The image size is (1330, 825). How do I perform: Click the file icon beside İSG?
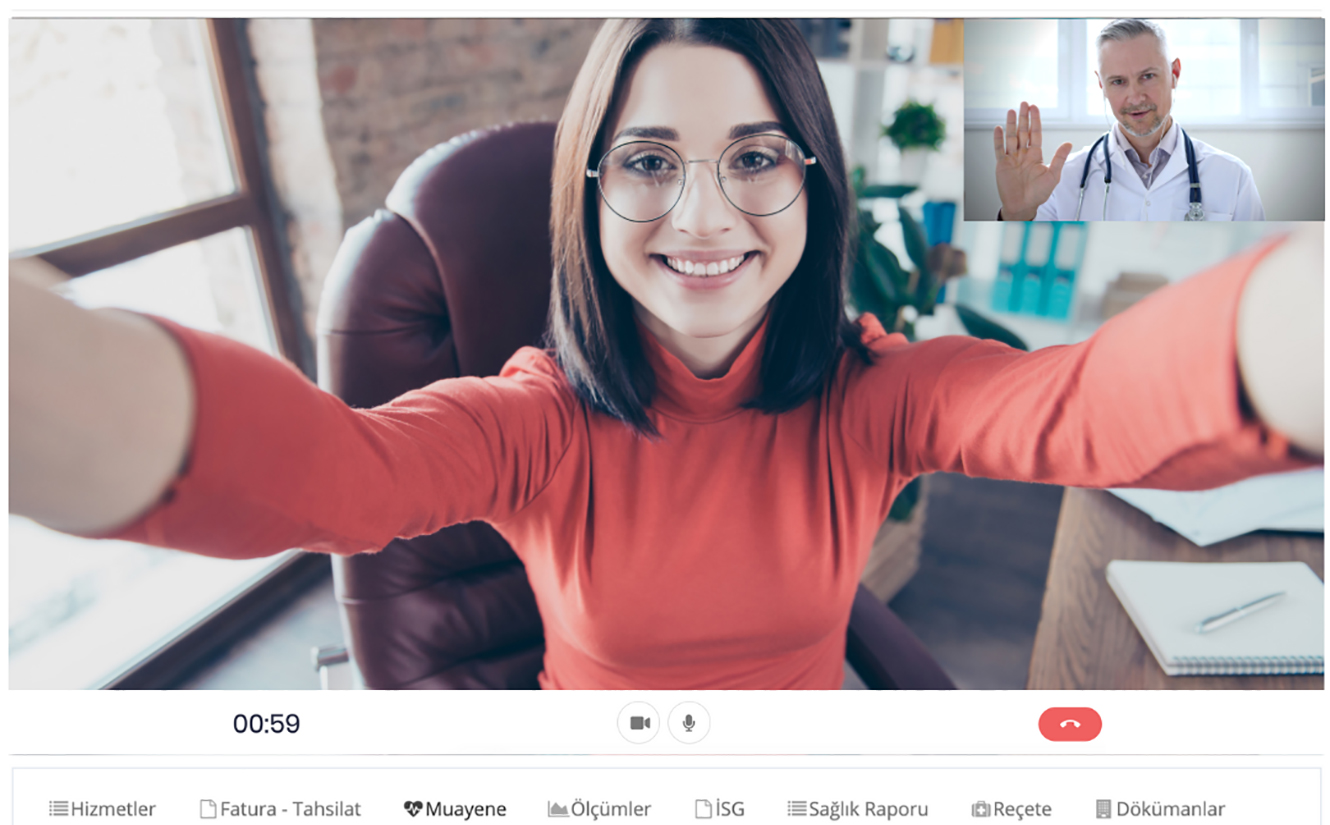coord(704,809)
